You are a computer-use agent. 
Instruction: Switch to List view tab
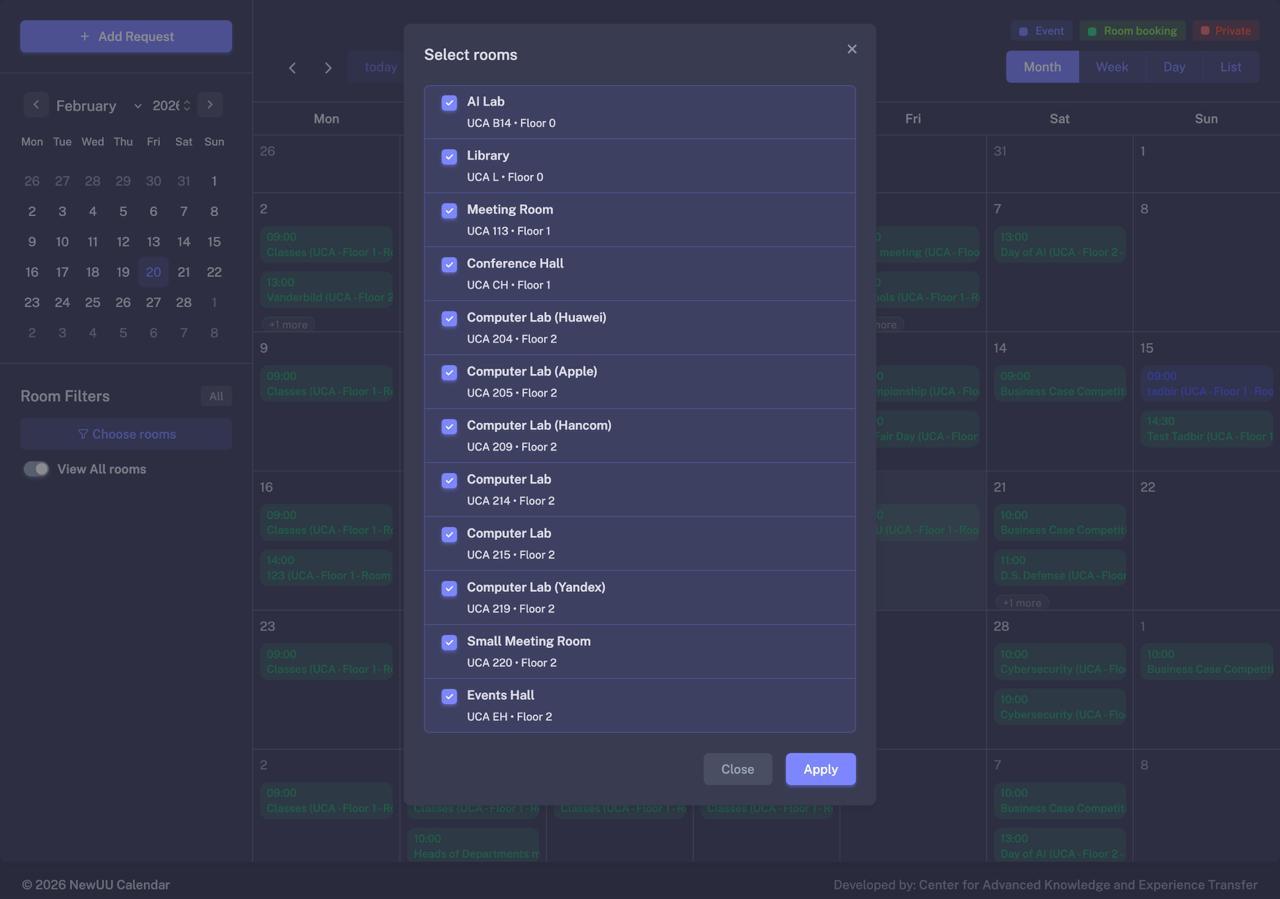(x=1230, y=67)
